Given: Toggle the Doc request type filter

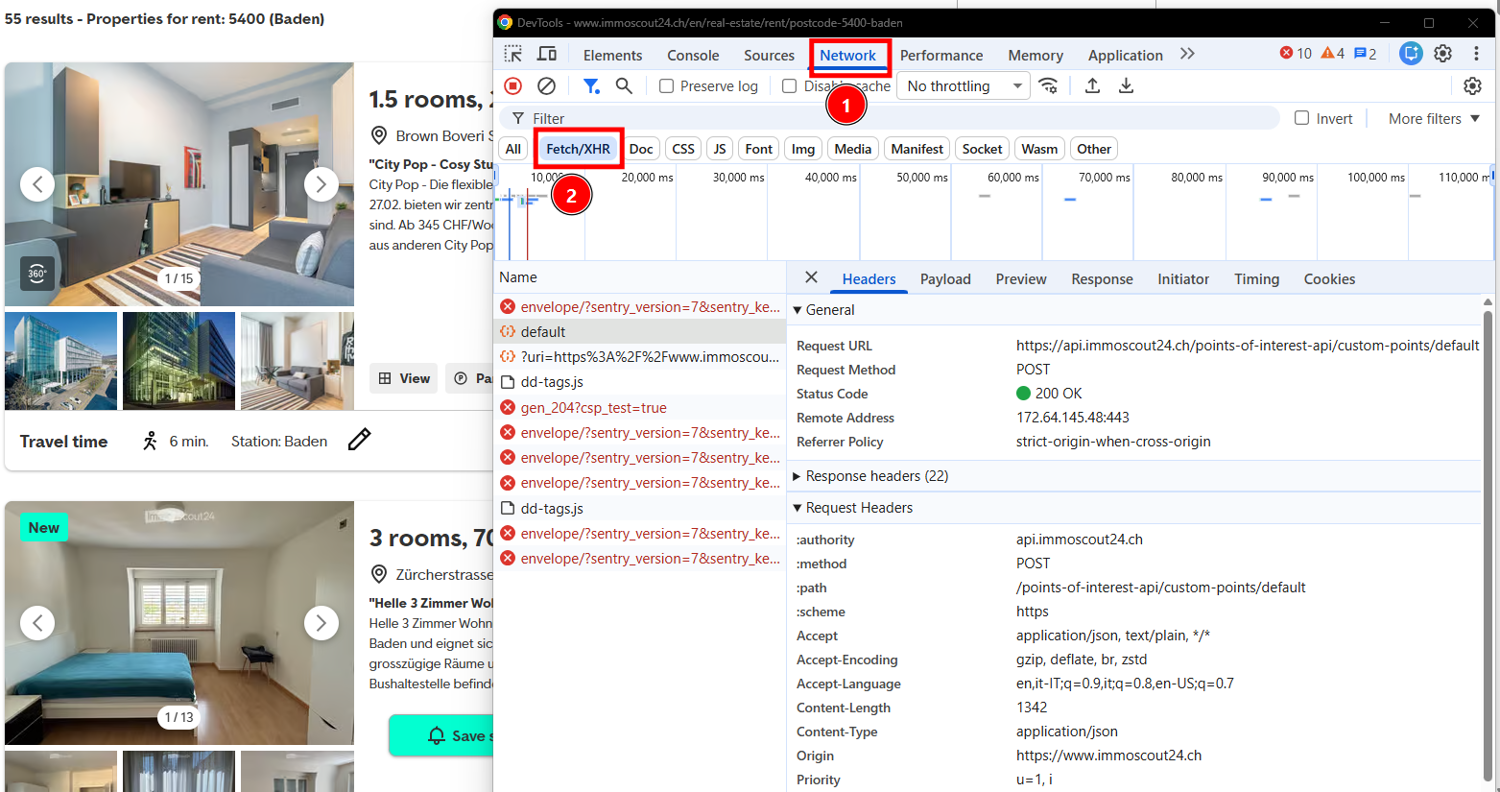Looking at the screenshot, I should 641,149.
